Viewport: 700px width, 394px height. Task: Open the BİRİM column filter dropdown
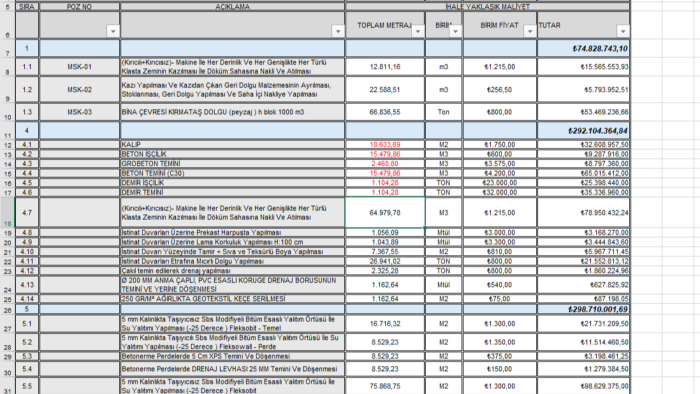click(455, 31)
